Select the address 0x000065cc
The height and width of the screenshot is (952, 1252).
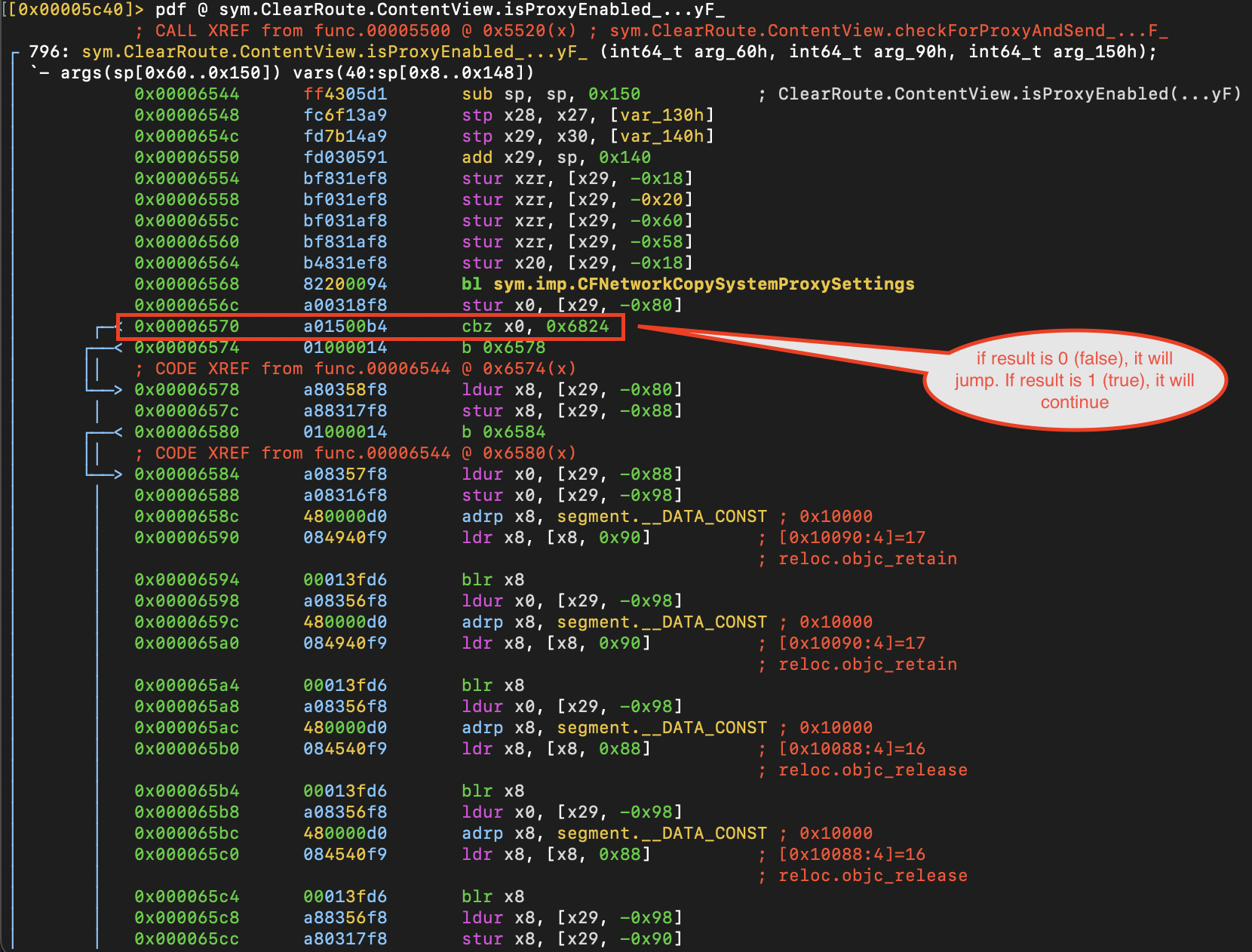tap(186, 939)
